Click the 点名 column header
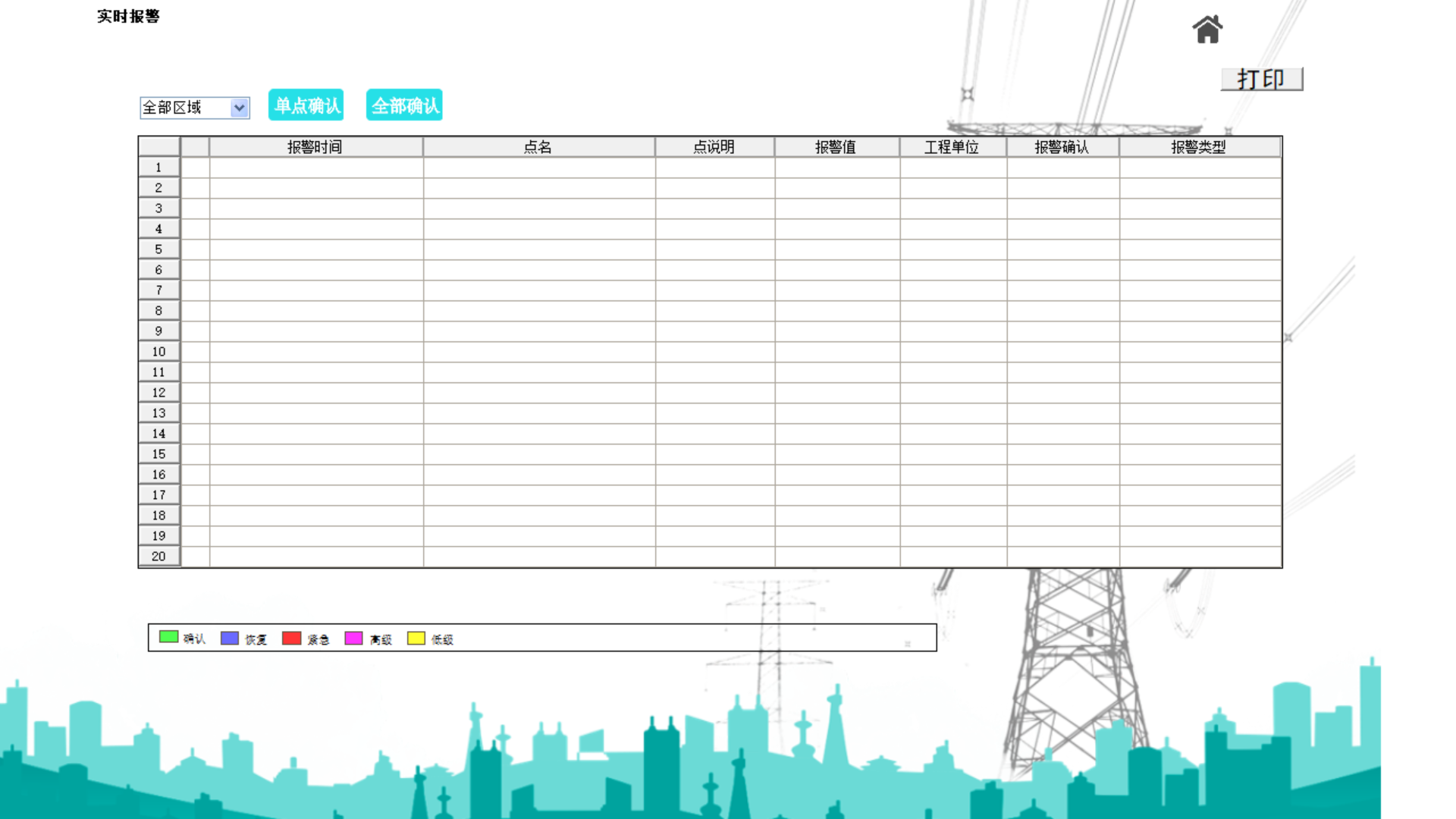Image resolution: width=1456 pixels, height=819 pixels. coord(538,147)
